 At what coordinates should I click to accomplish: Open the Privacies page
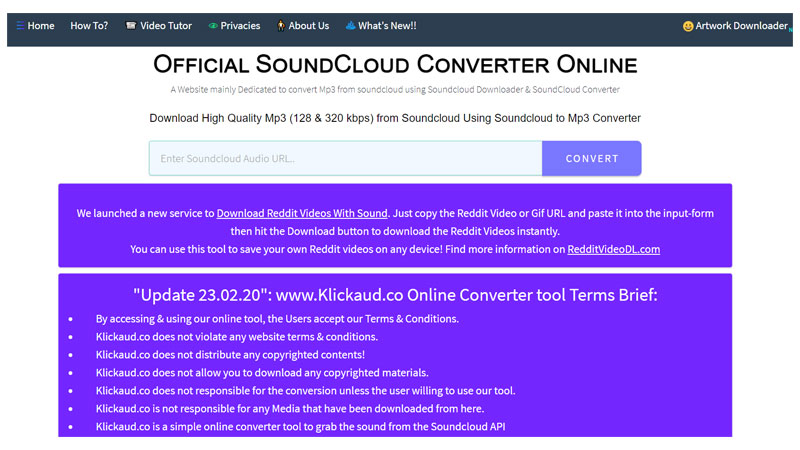coord(240,26)
